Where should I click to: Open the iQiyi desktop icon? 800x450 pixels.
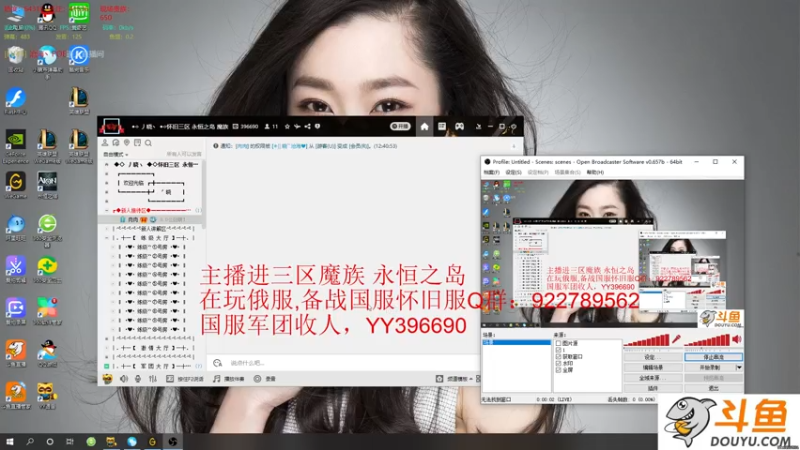pyautogui.click(x=79, y=16)
